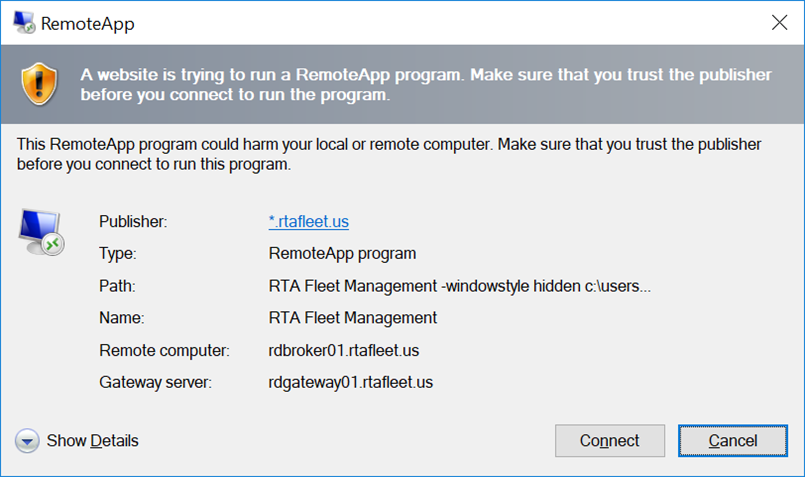Expand details with the chevron arrow
Viewport: 805px width, 477px height.
[x=28, y=441]
